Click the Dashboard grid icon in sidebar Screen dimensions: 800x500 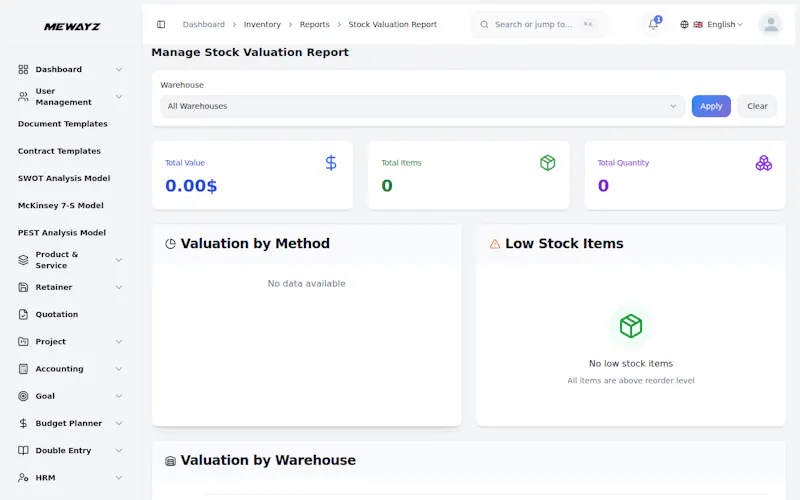[x=23, y=69]
